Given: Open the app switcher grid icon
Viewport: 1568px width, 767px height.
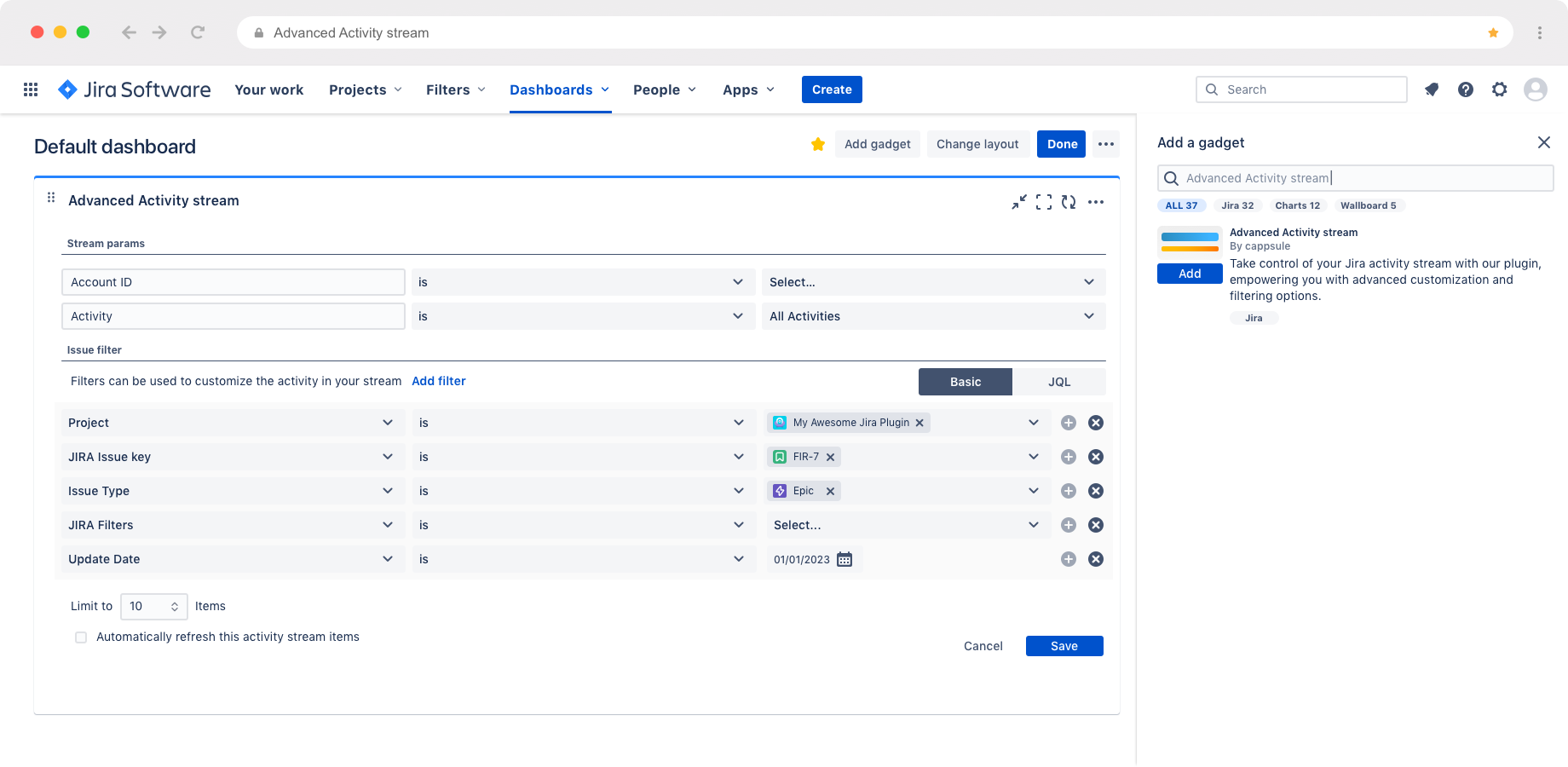Looking at the screenshot, I should tap(31, 89).
